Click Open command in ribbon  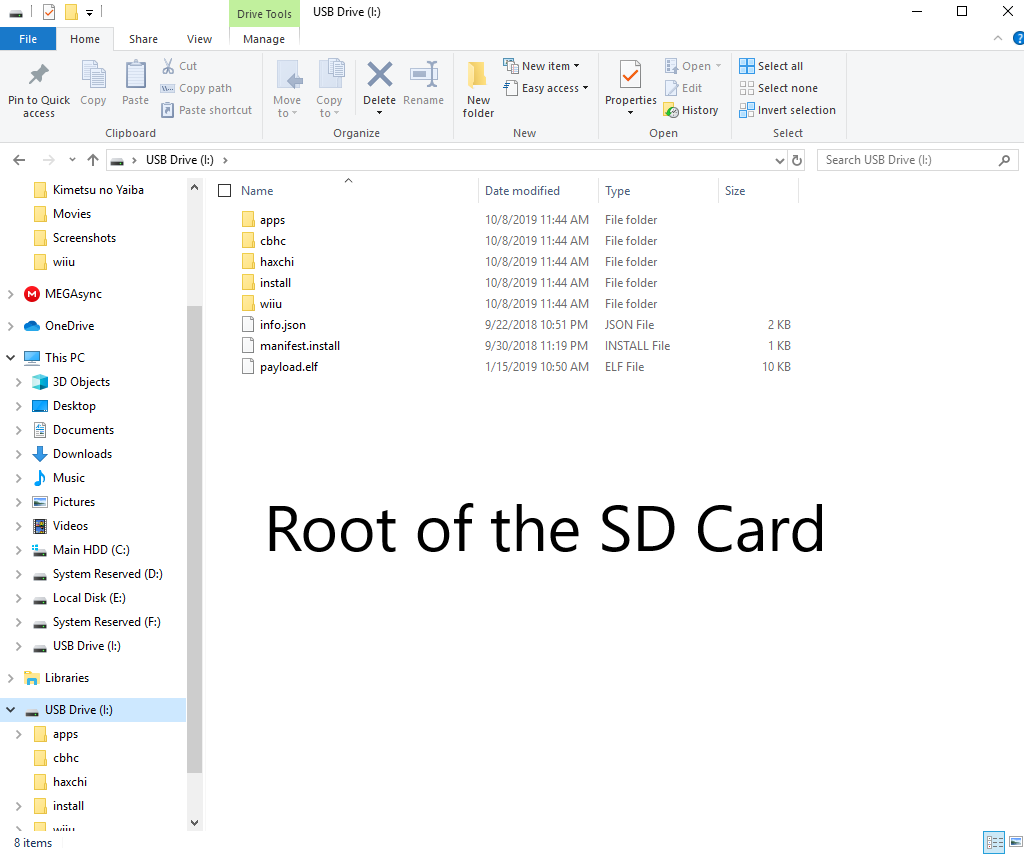coord(692,66)
